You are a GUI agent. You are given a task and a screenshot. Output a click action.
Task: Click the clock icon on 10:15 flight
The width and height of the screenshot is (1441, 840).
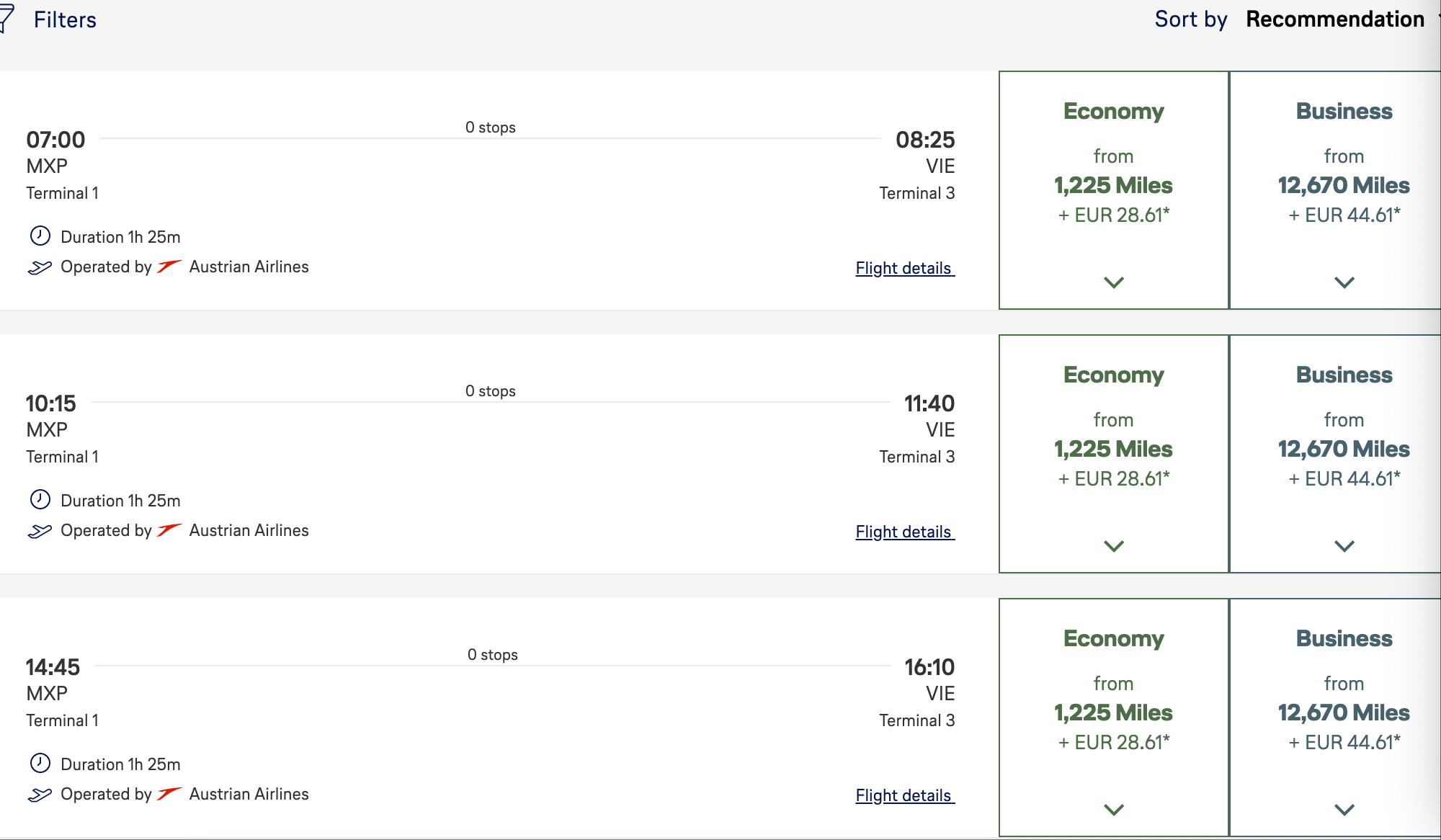tap(40, 500)
